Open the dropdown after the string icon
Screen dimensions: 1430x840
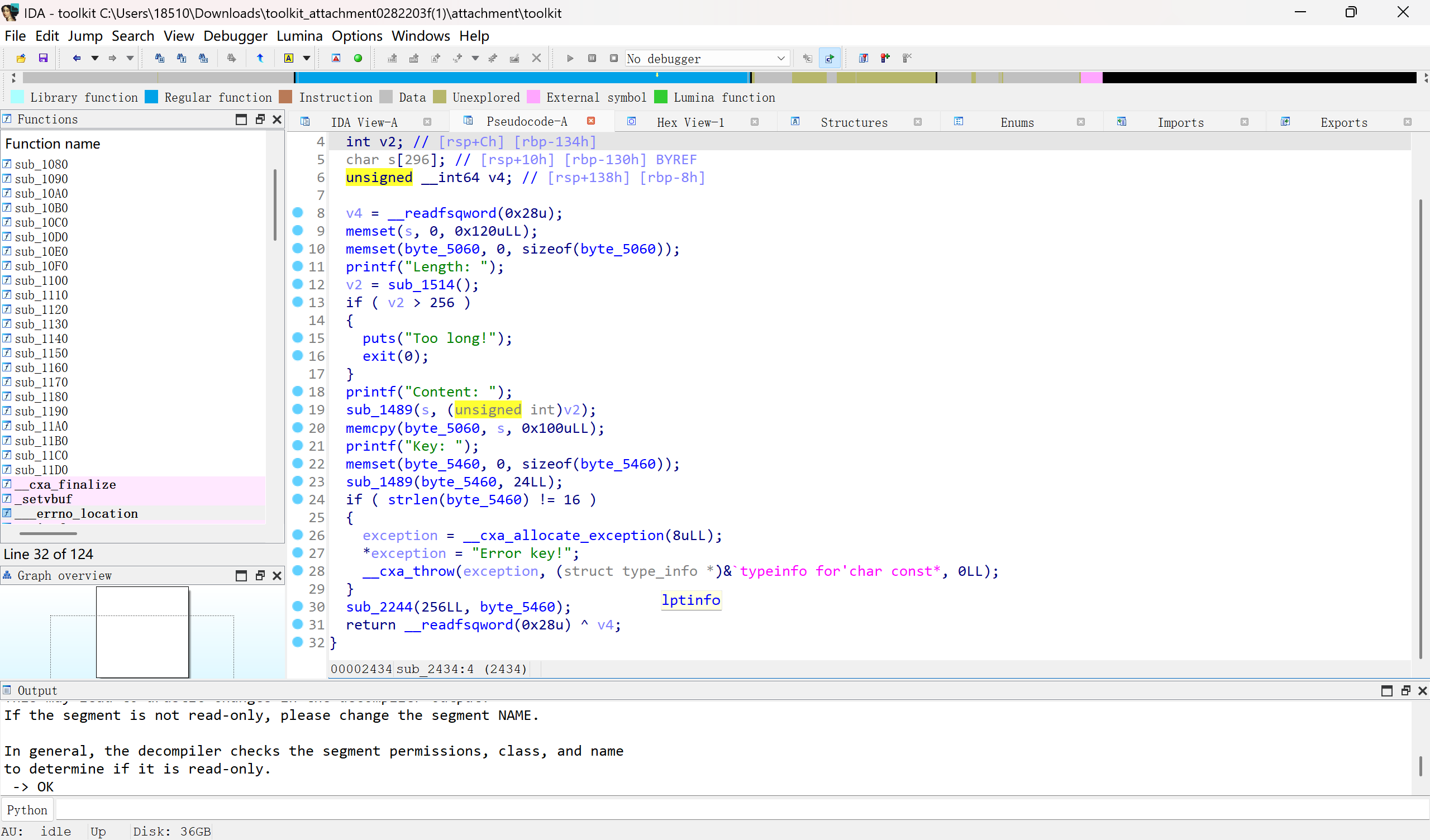coord(475,58)
